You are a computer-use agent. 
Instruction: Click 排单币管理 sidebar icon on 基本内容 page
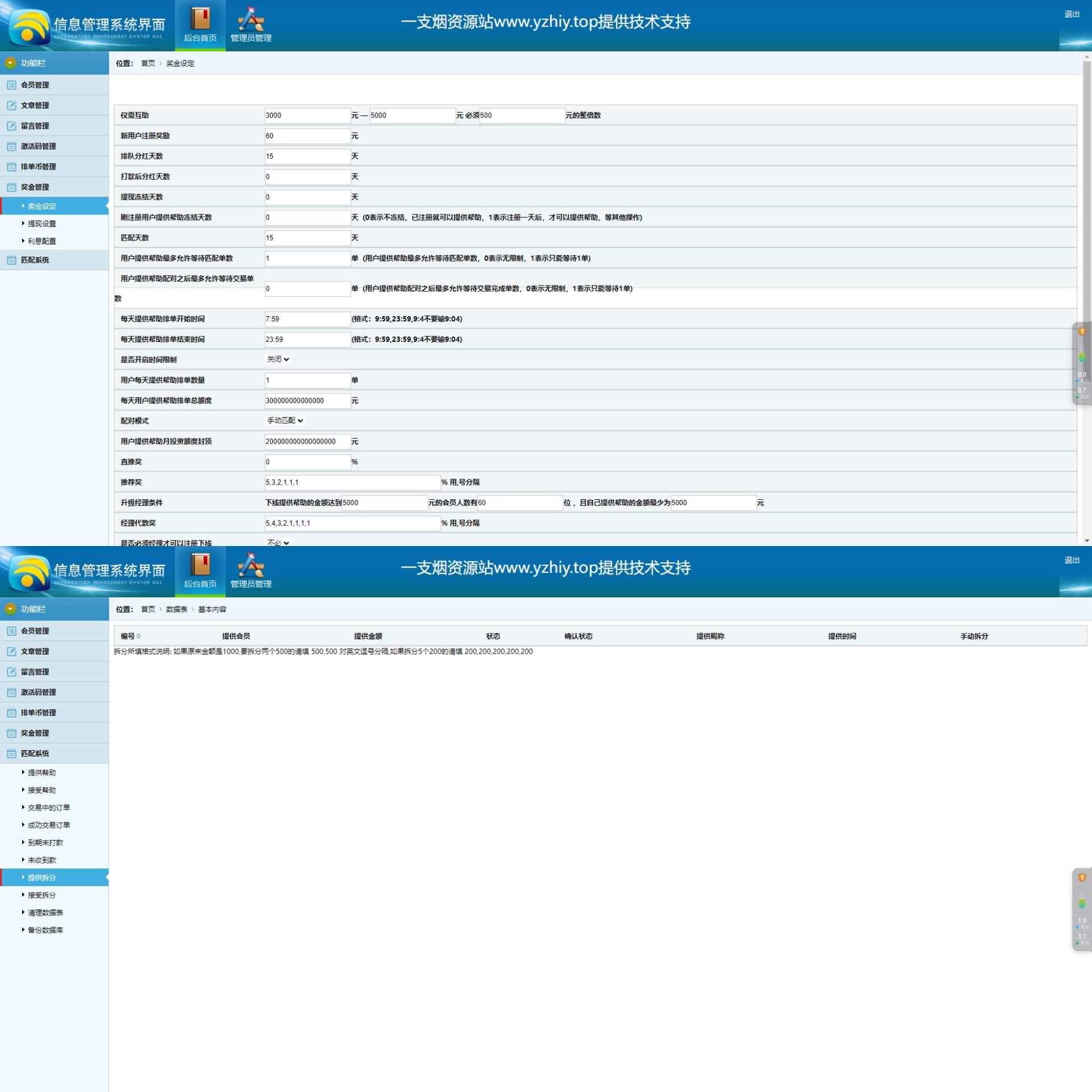click(x=11, y=713)
